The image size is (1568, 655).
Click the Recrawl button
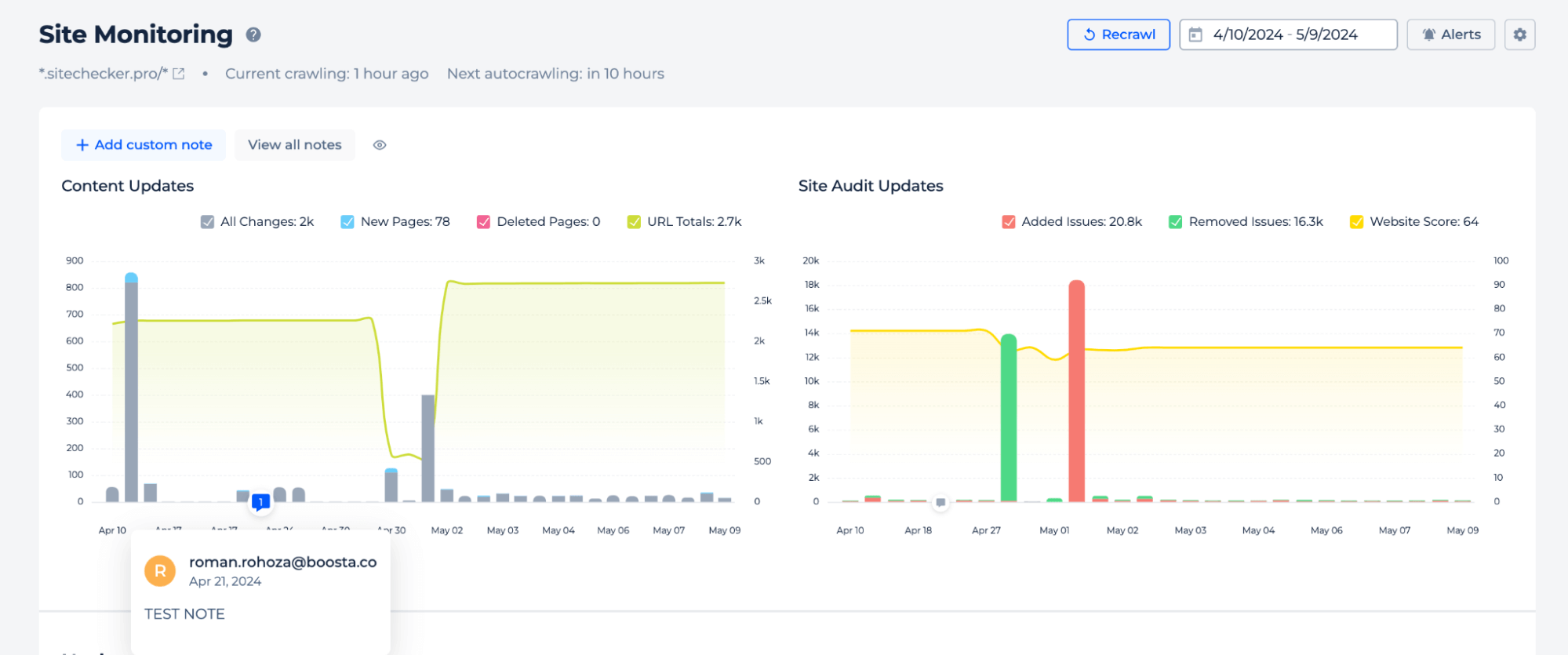(1119, 35)
